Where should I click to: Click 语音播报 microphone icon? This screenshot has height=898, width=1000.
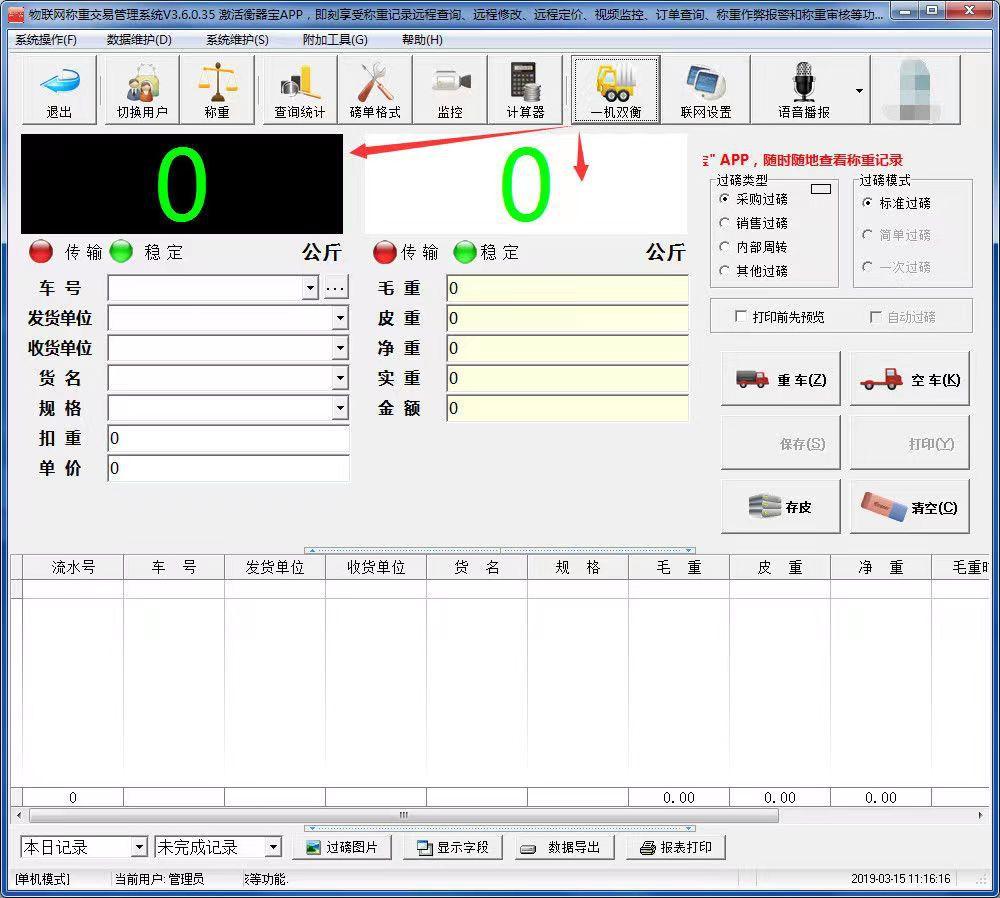[x=804, y=89]
